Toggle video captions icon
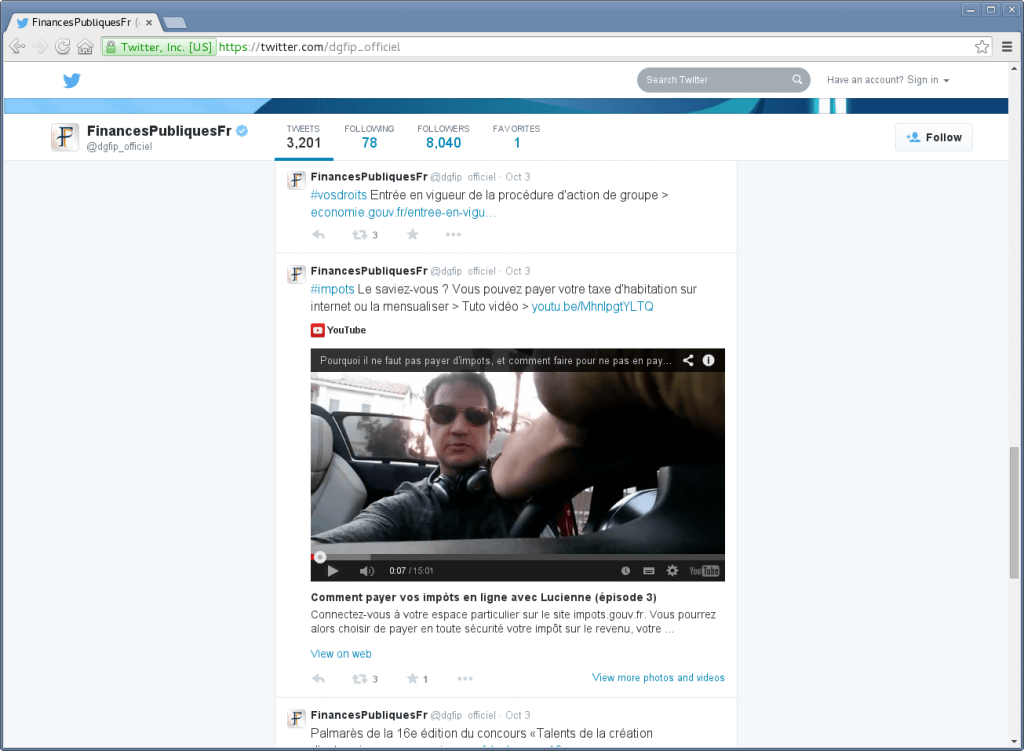 648,571
